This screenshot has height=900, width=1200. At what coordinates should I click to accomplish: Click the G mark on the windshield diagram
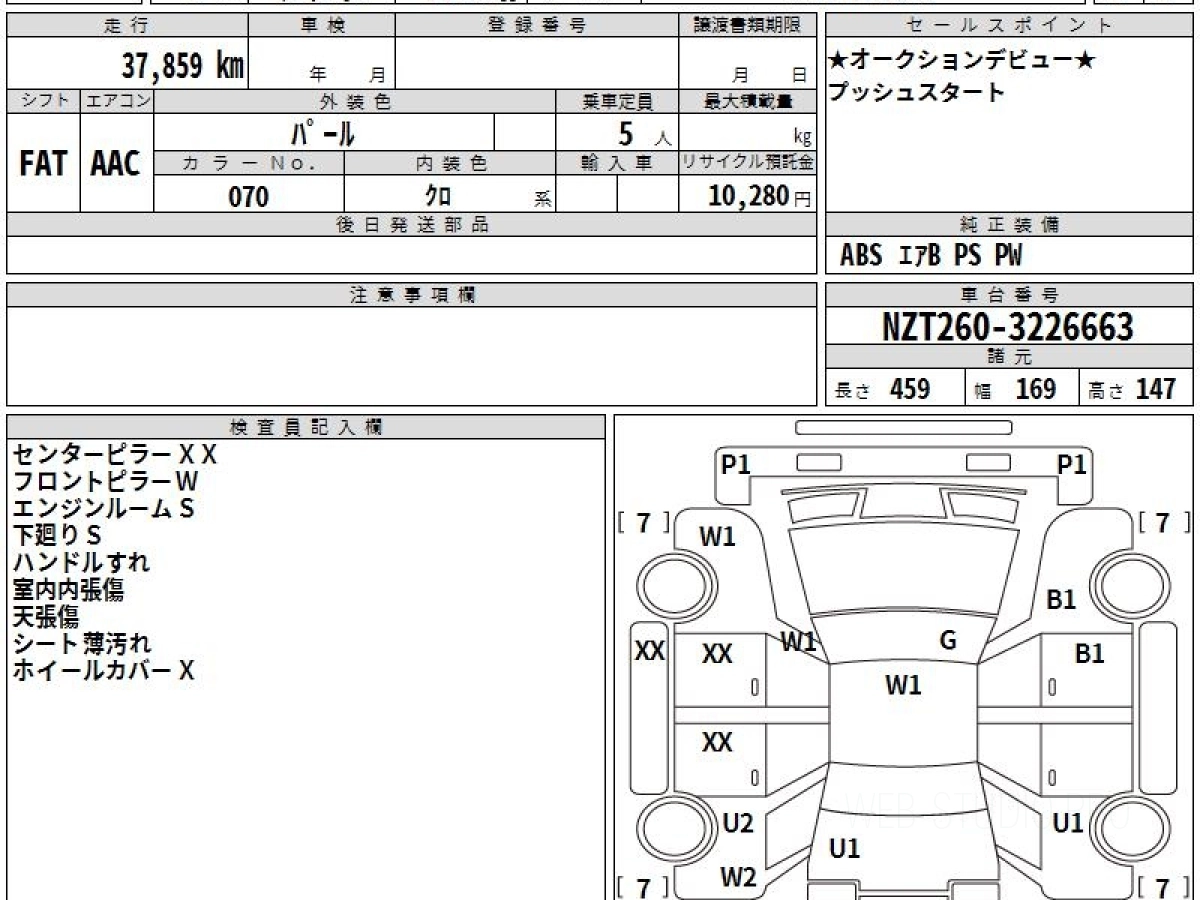point(948,641)
